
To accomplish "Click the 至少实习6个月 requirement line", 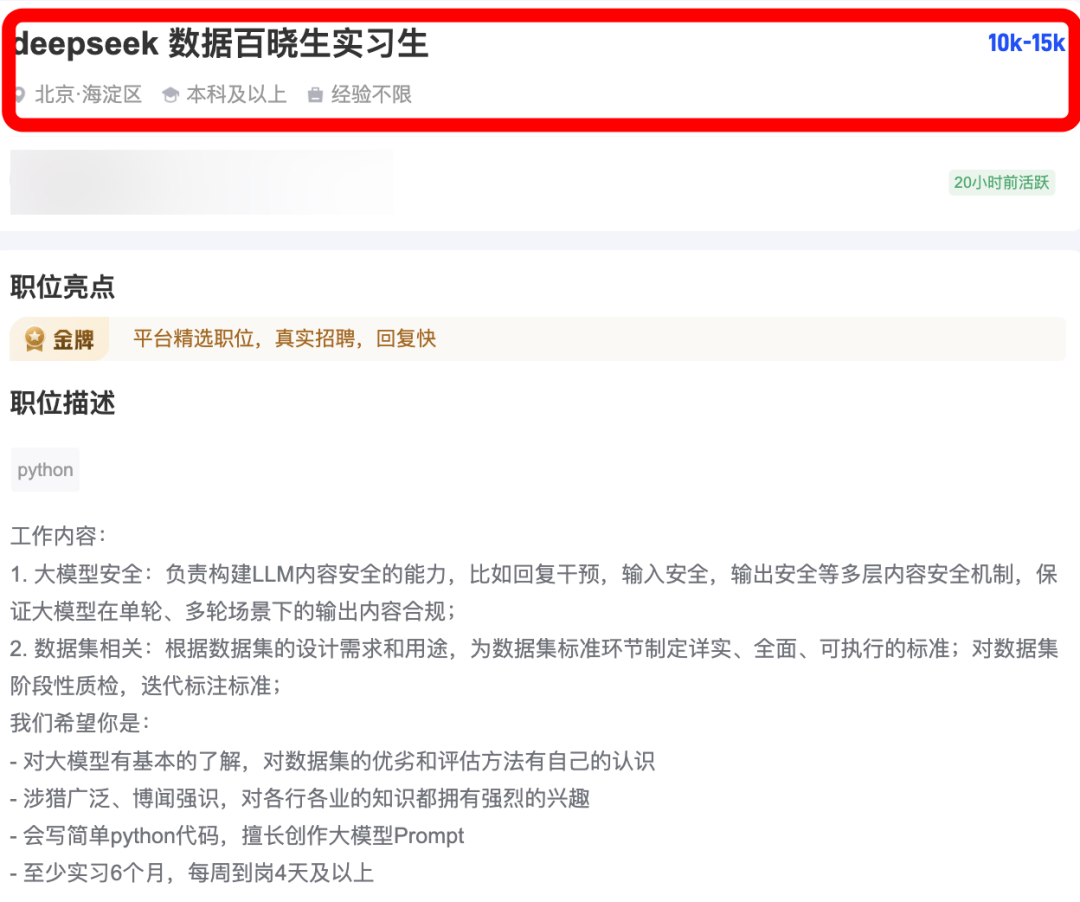I will [191, 873].
